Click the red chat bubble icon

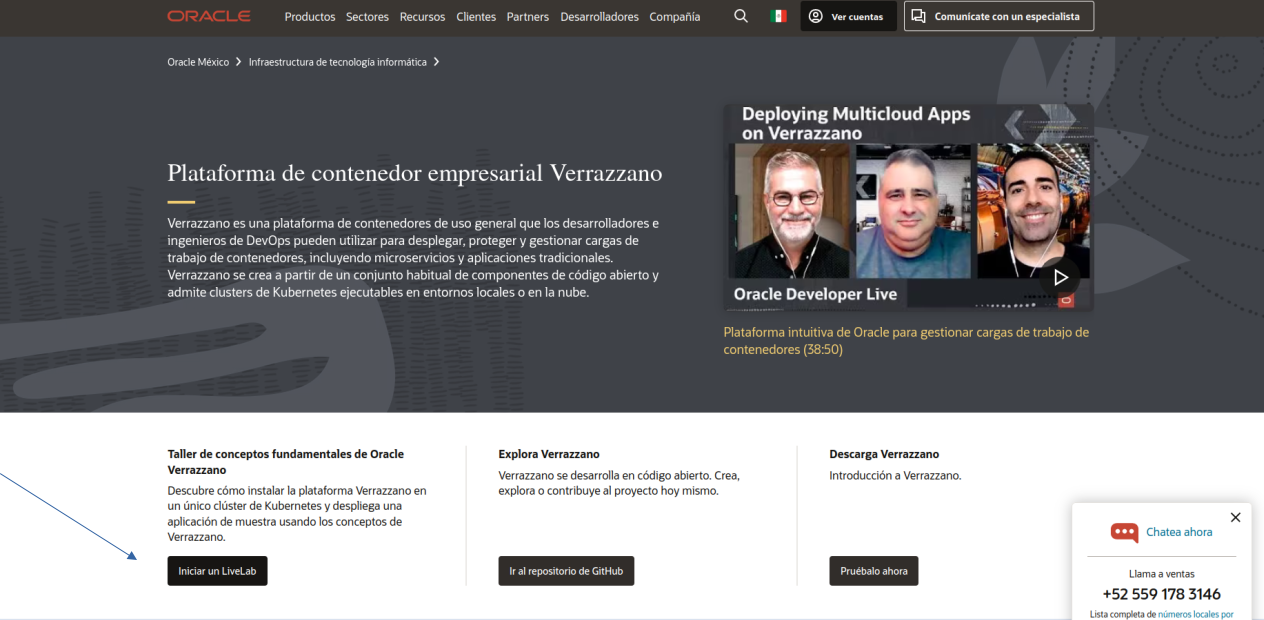pos(1125,532)
